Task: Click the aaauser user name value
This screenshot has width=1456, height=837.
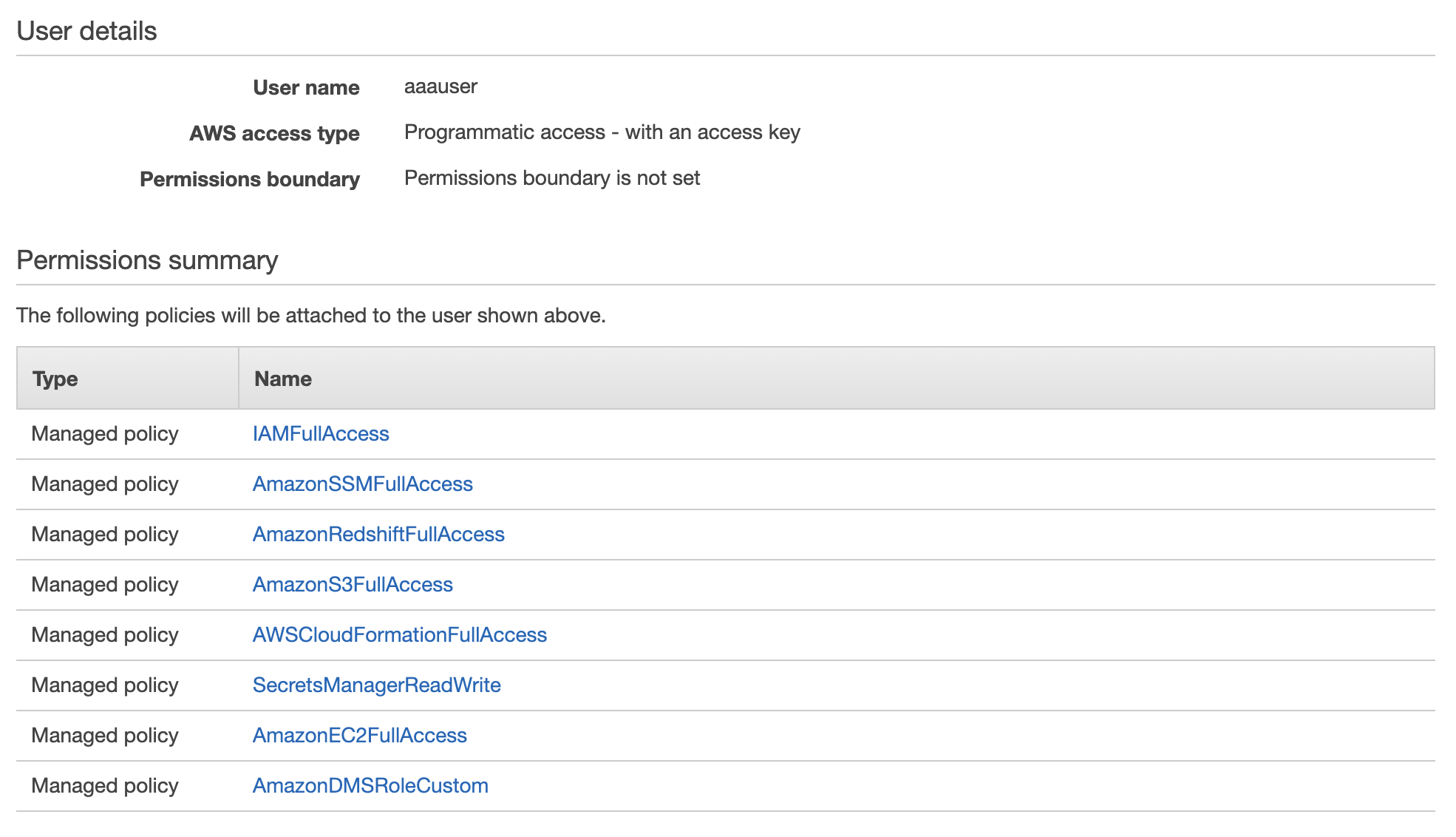Action: (440, 87)
